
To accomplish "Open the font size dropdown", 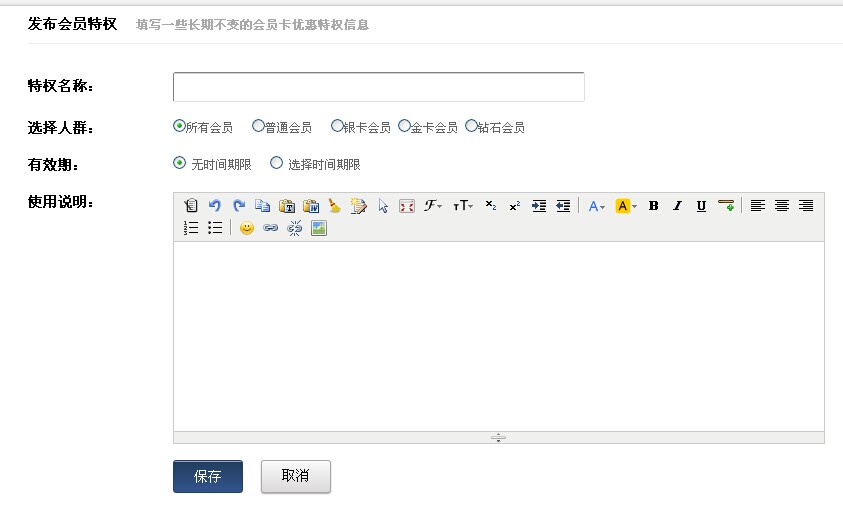I will pos(462,206).
